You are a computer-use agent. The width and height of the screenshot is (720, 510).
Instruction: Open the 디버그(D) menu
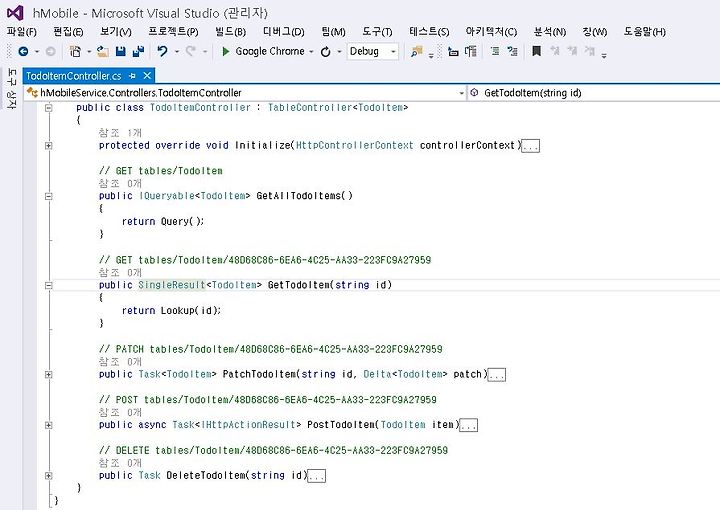(283, 32)
